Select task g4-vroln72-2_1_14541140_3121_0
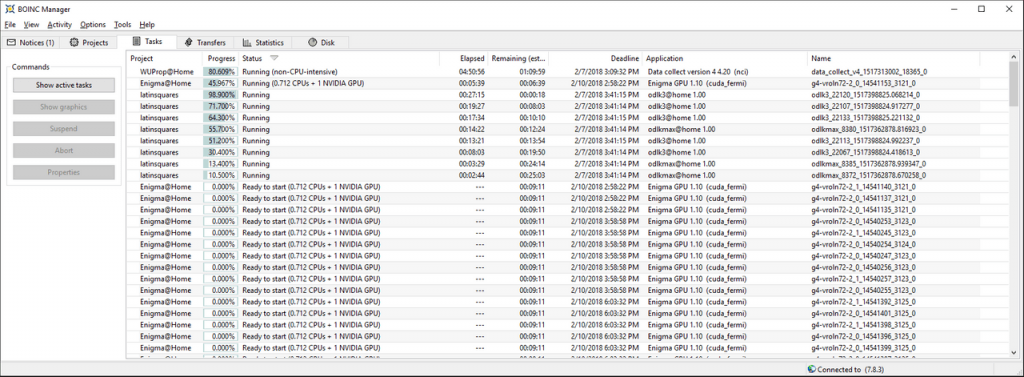The width and height of the screenshot is (1024, 377). click(863, 187)
